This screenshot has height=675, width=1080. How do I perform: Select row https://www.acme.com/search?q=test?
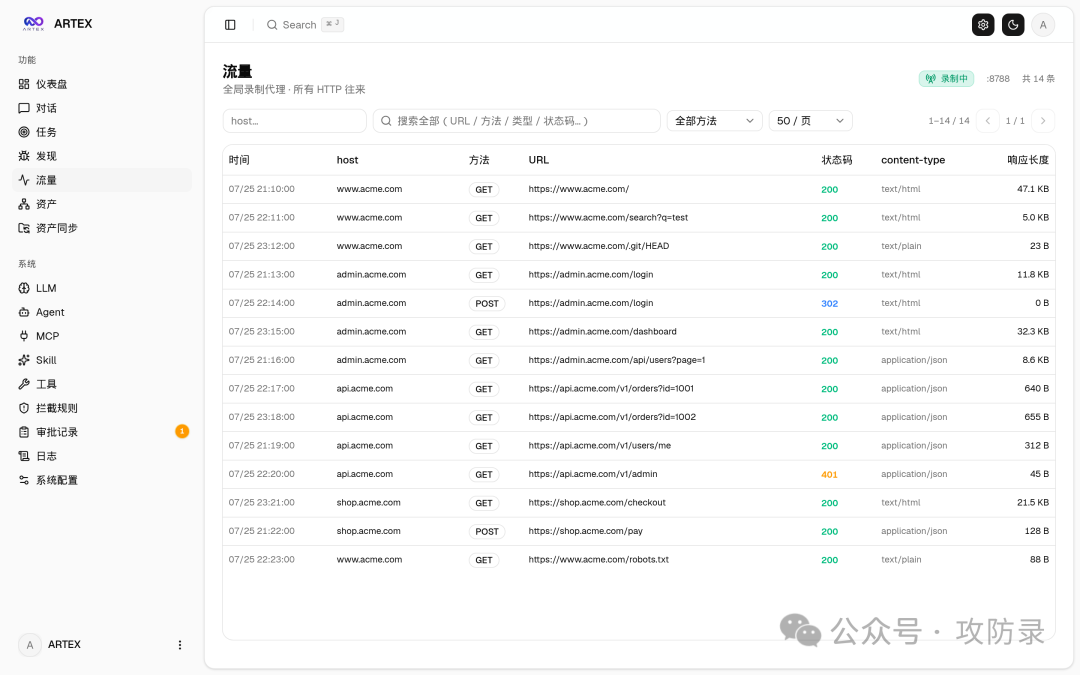pyautogui.click(x=638, y=218)
